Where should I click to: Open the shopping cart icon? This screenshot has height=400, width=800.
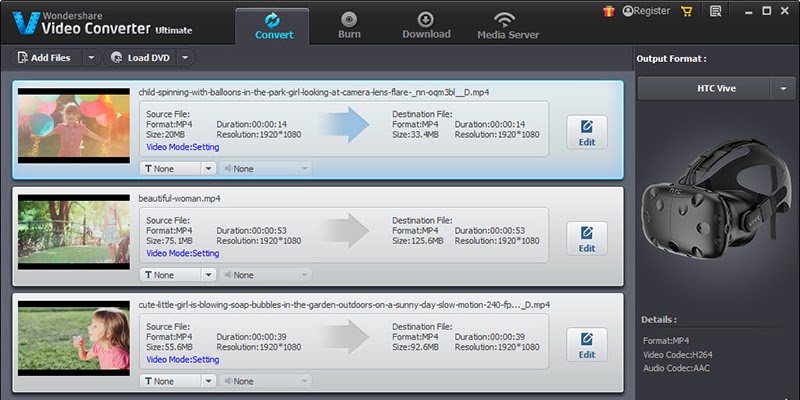click(687, 11)
